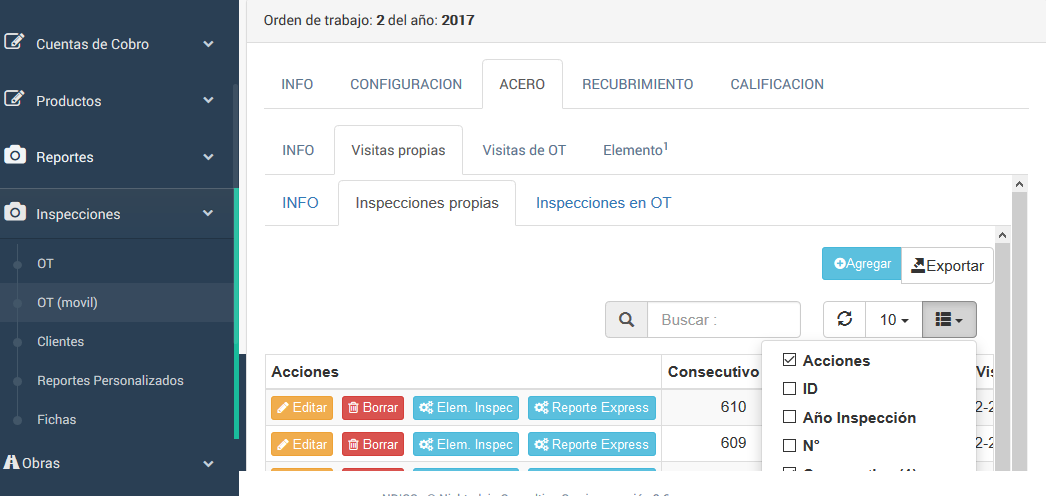Click the refresh table icon button
Viewport: 1046px width, 496px height.
[x=844, y=319]
